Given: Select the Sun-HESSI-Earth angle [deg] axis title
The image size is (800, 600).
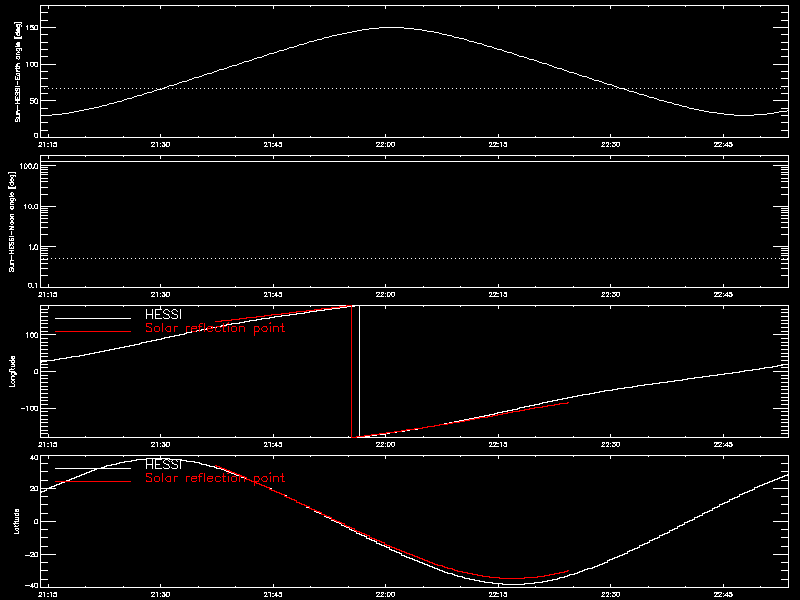Looking at the screenshot, I should pyautogui.click(x=18, y=71).
